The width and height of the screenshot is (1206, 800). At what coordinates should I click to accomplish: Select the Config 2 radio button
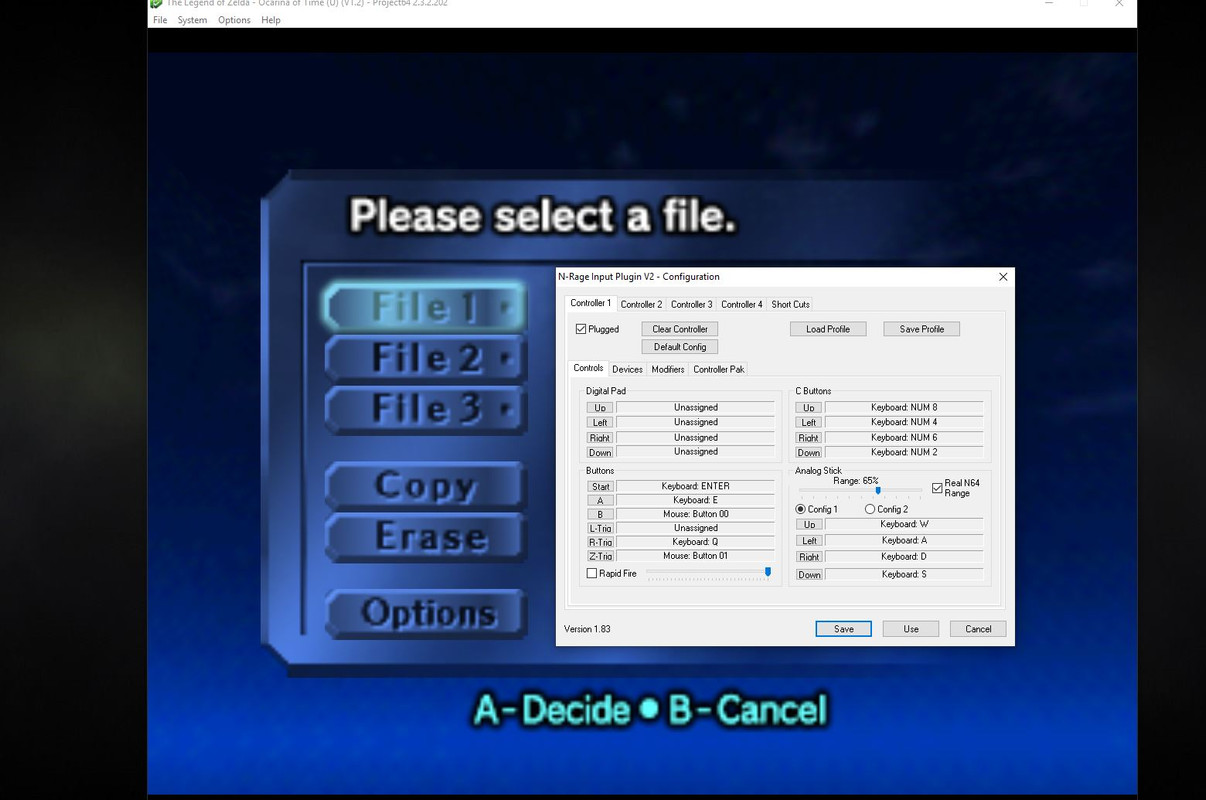pos(870,509)
